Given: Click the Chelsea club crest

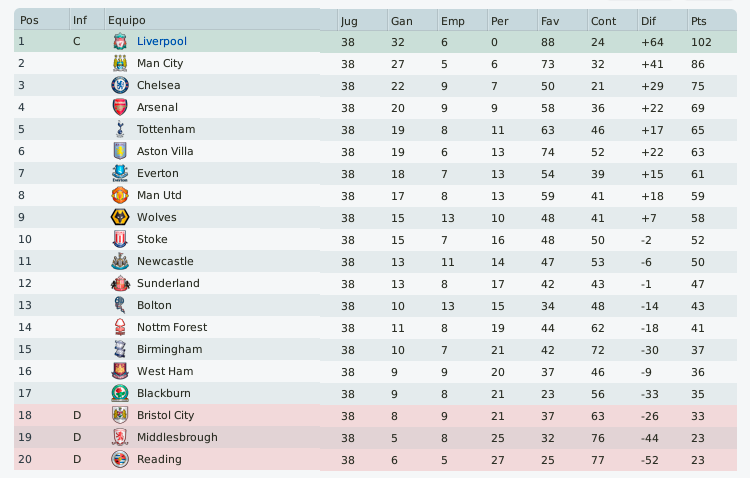Looking at the screenshot, I should (120, 86).
